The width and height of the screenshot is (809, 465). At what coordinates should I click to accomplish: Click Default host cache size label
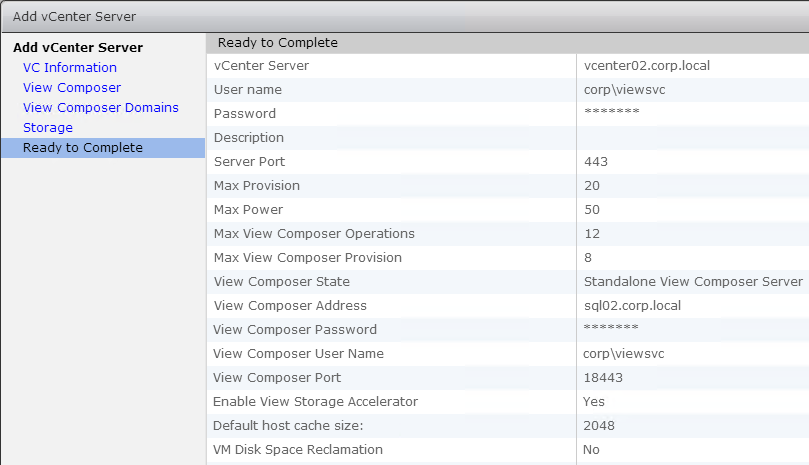click(x=288, y=426)
